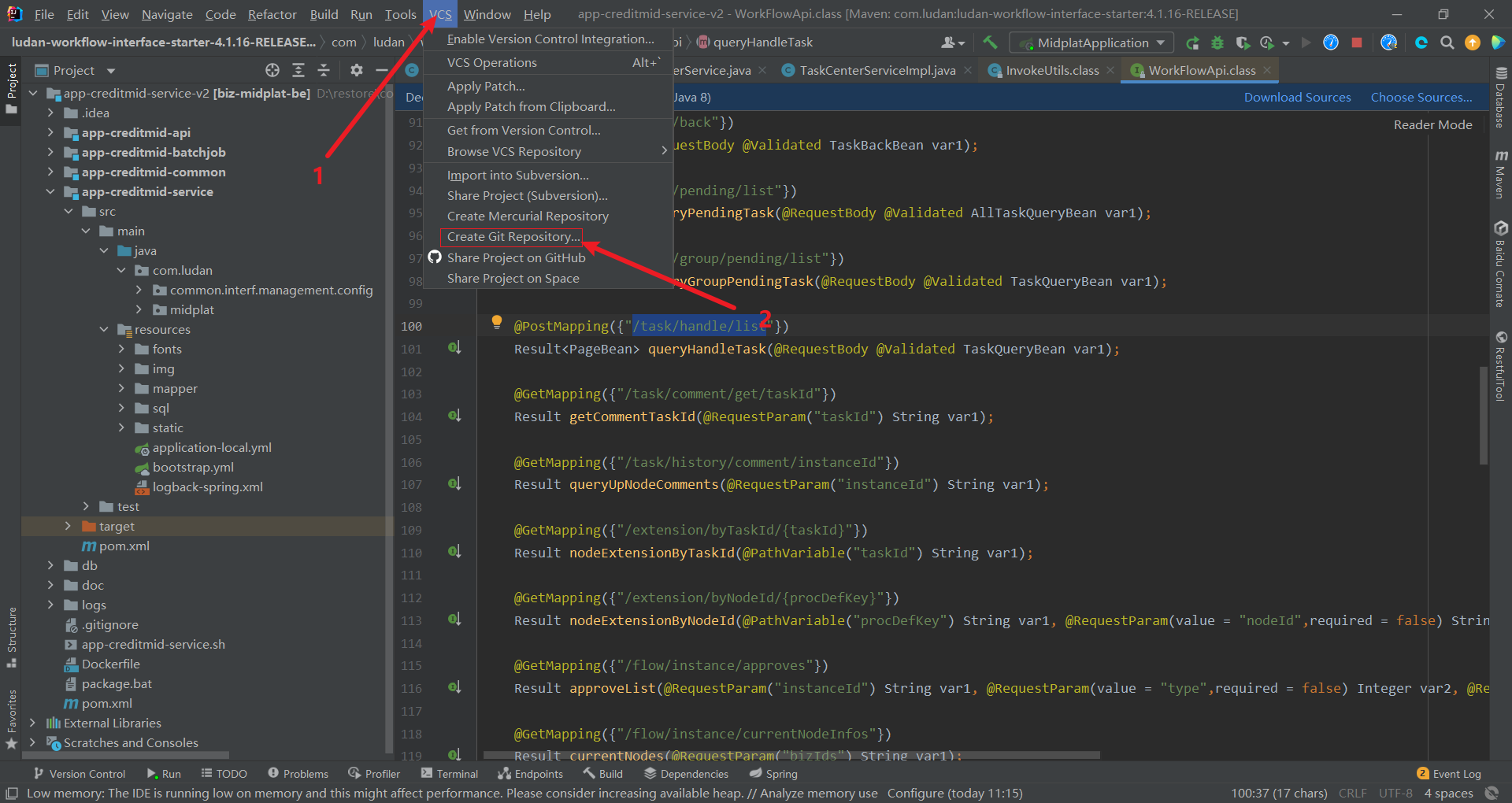Viewport: 1512px width, 803px height.
Task: Open Project panel settings gear
Action: click(x=357, y=70)
